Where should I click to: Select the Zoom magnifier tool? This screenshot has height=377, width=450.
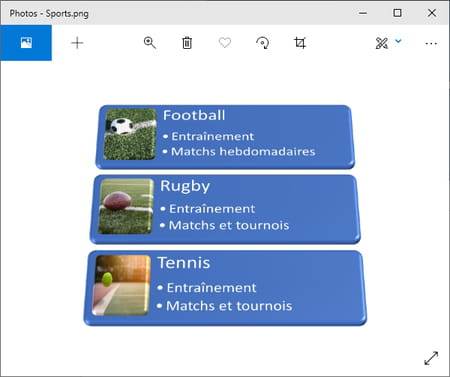click(x=150, y=43)
